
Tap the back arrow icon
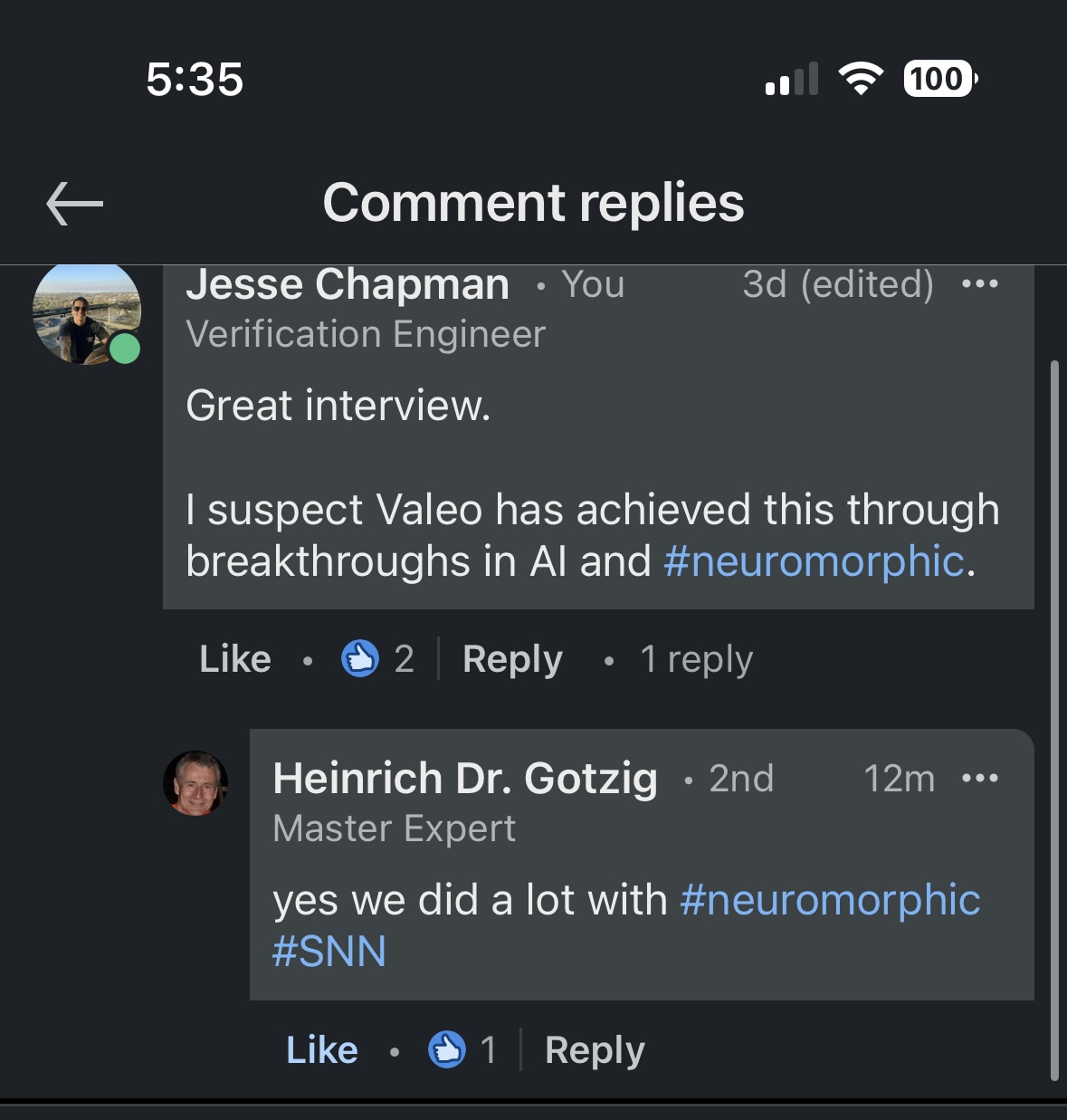74,203
